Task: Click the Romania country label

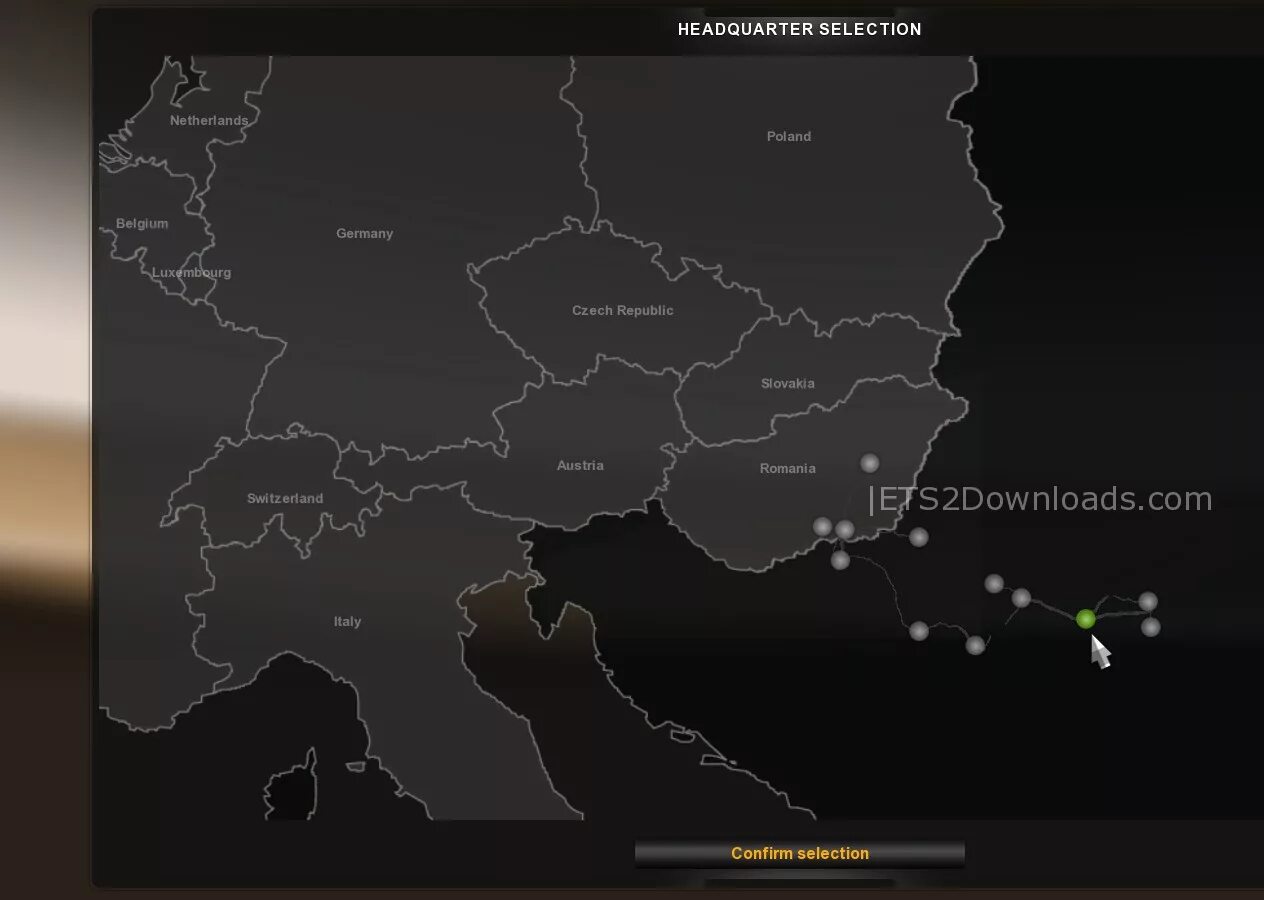Action: [788, 469]
